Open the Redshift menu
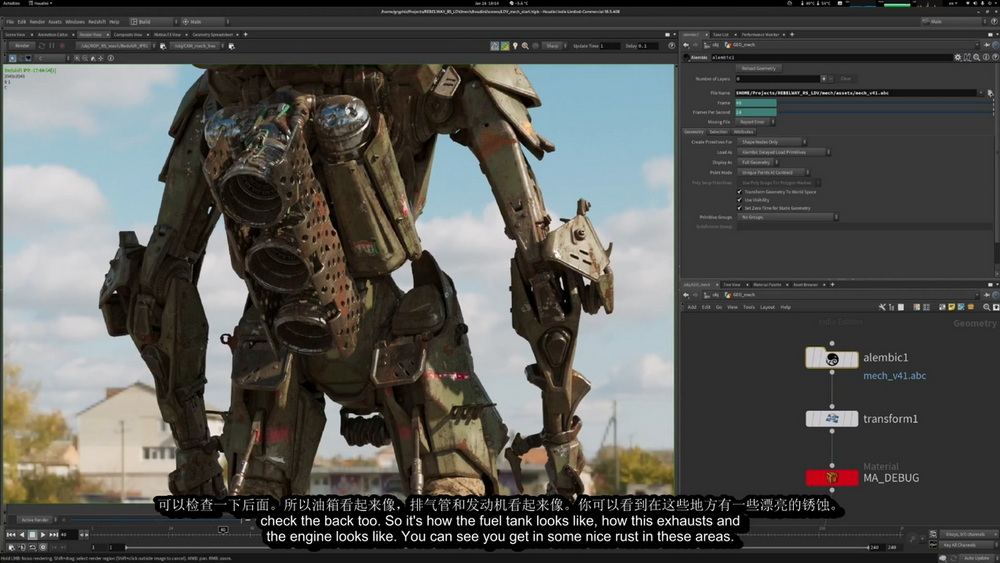This screenshot has width=1000, height=563. pos(97,22)
